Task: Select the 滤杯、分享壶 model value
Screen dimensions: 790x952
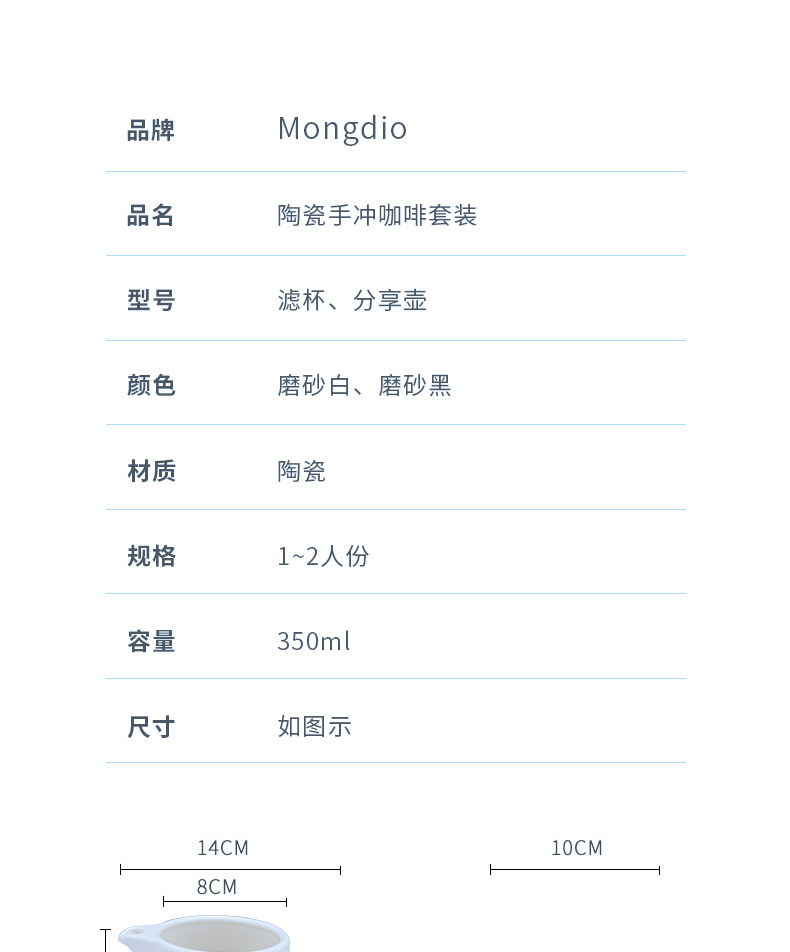Action: (x=352, y=300)
